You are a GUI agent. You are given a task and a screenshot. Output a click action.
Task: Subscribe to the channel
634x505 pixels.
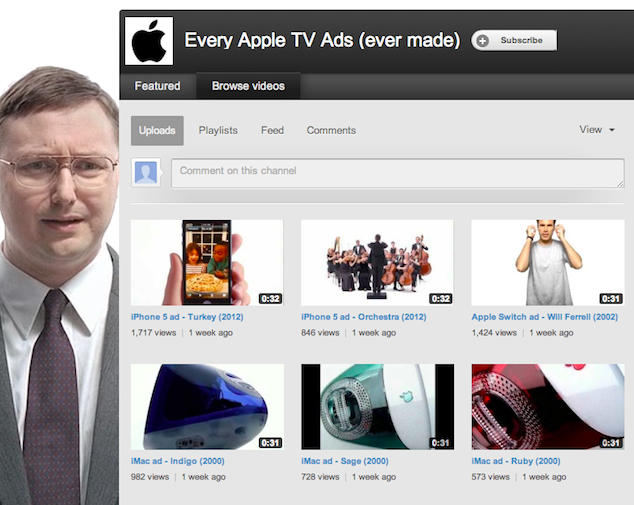coord(514,40)
